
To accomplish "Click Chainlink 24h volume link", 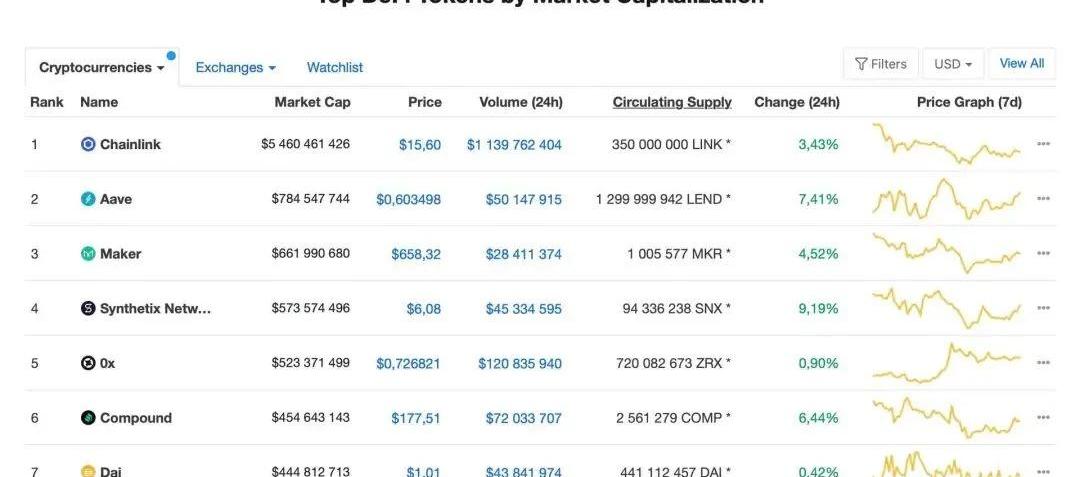I will pos(514,145).
